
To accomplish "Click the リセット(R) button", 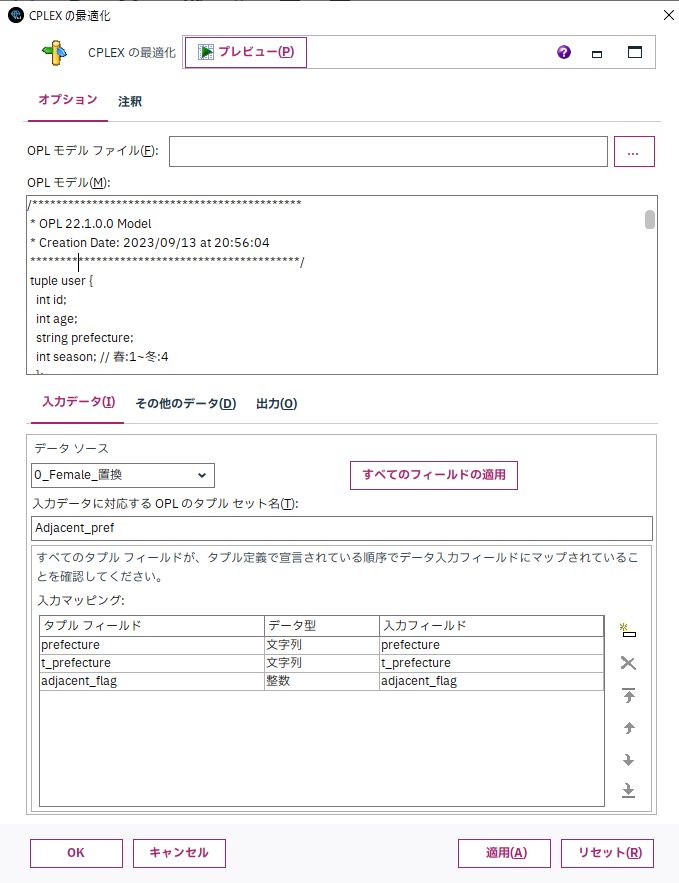I will click(607, 853).
